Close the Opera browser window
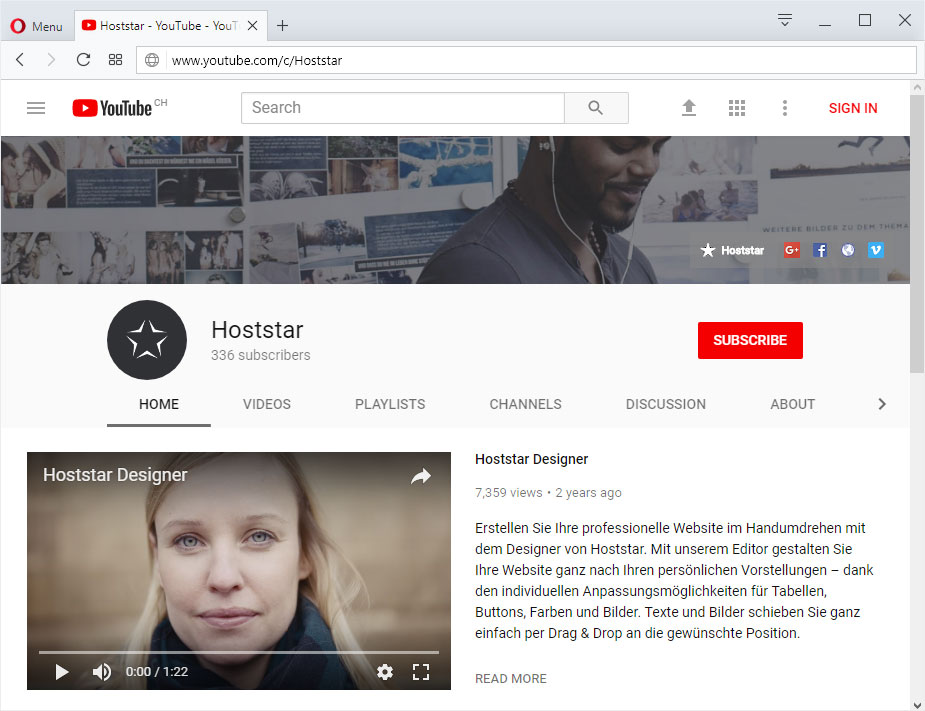The height and width of the screenshot is (711, 925). click(x=904, y=21)
